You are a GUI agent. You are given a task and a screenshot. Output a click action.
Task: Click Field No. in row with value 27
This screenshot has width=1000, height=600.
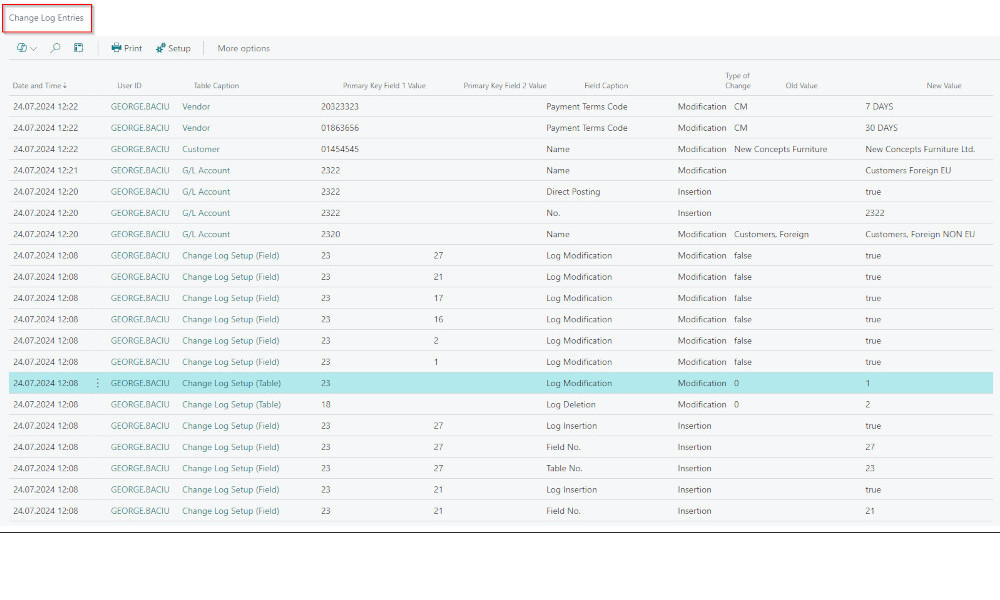563,447
